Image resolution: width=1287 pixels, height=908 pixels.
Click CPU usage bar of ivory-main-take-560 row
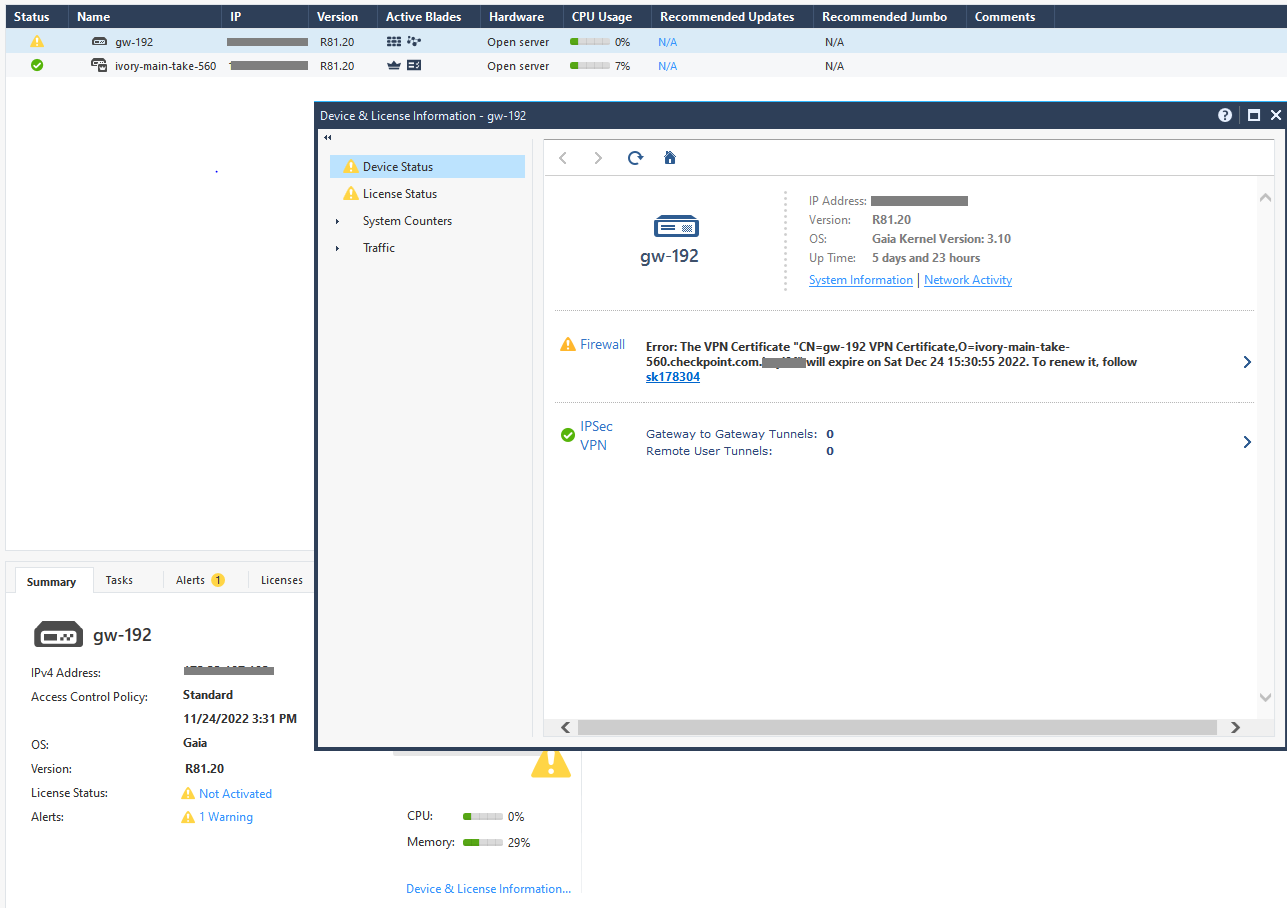click(590, 66)
